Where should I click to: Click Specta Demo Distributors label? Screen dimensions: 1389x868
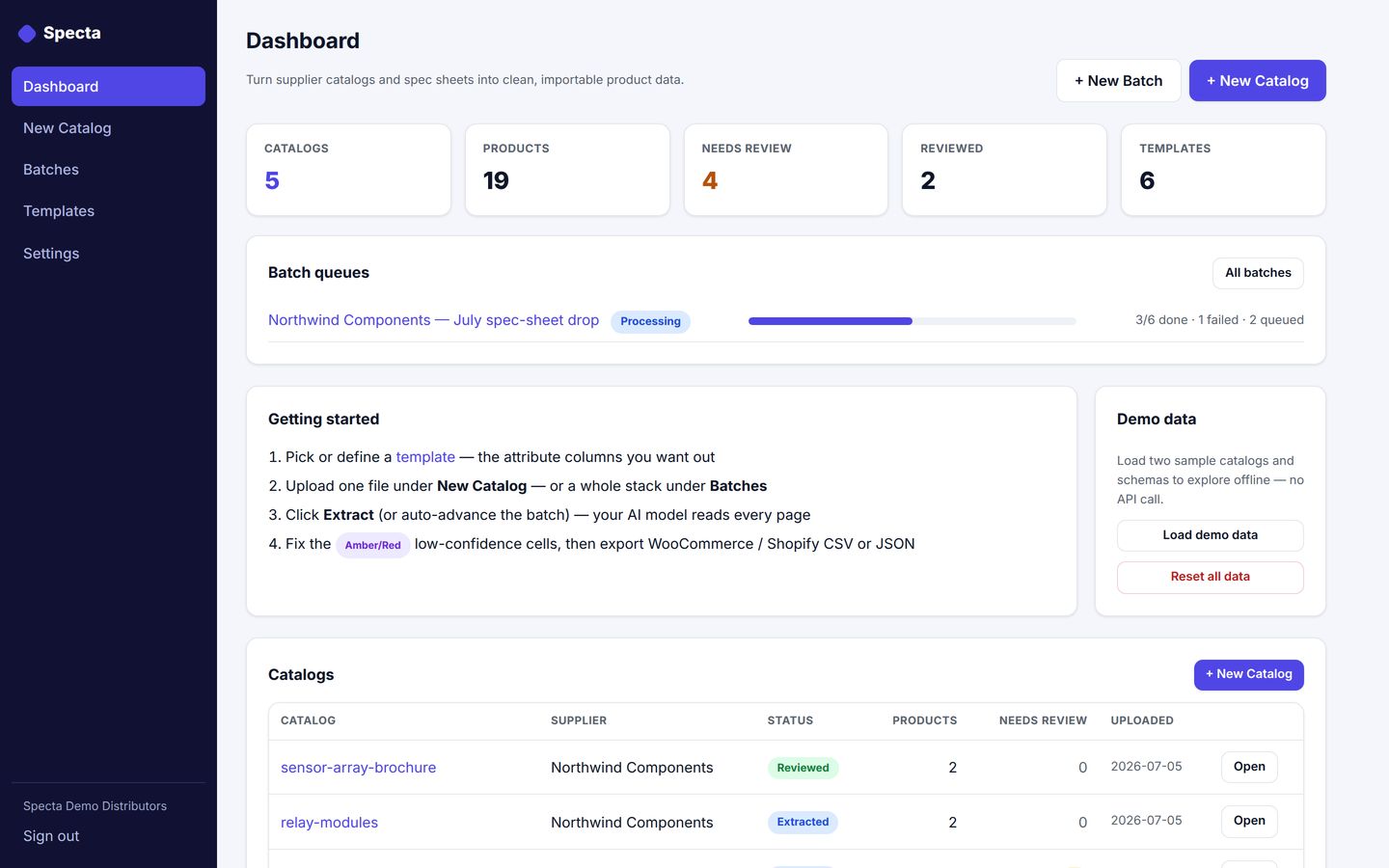click(x=95, y=806)
